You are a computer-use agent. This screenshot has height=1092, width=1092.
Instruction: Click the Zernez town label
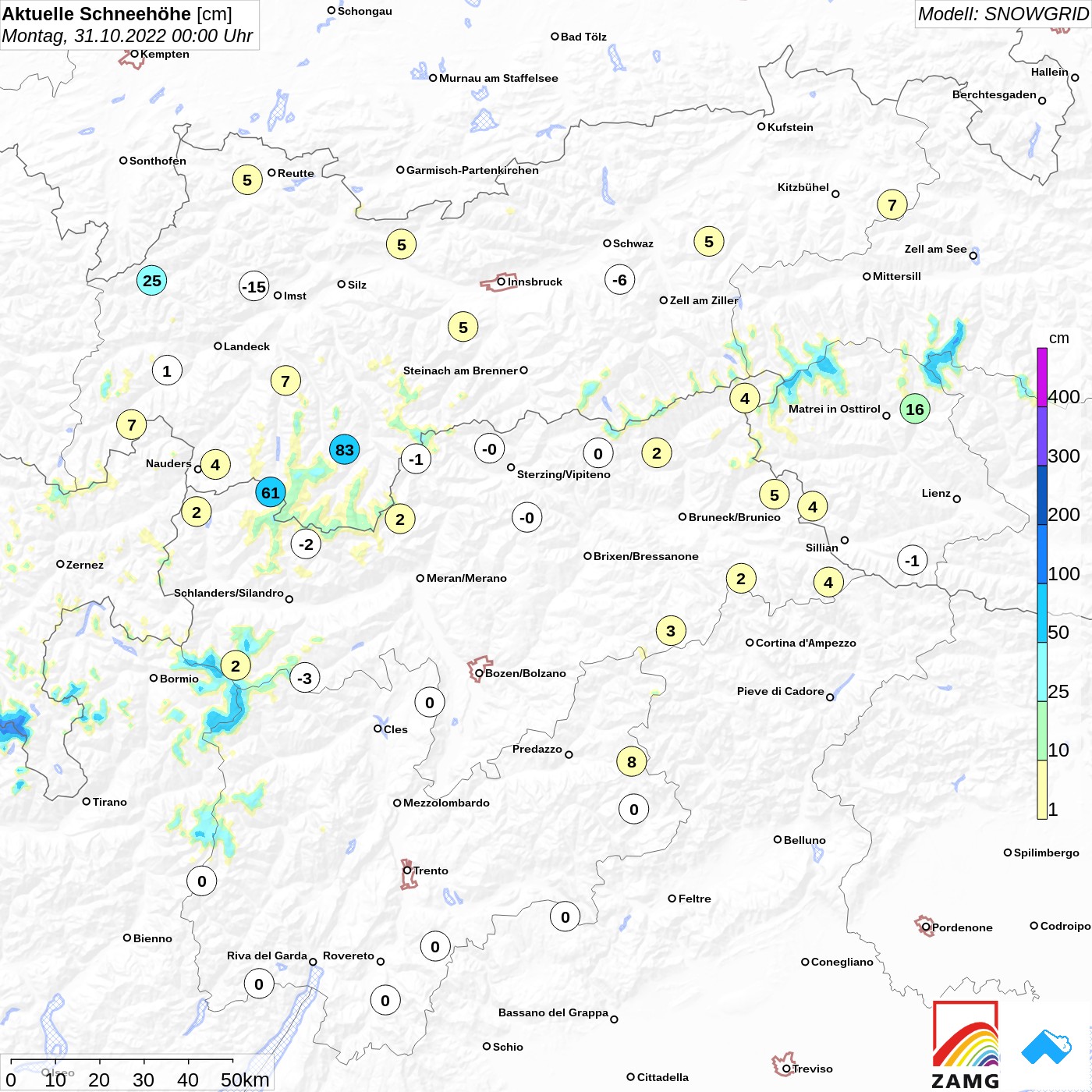(85, 565)
